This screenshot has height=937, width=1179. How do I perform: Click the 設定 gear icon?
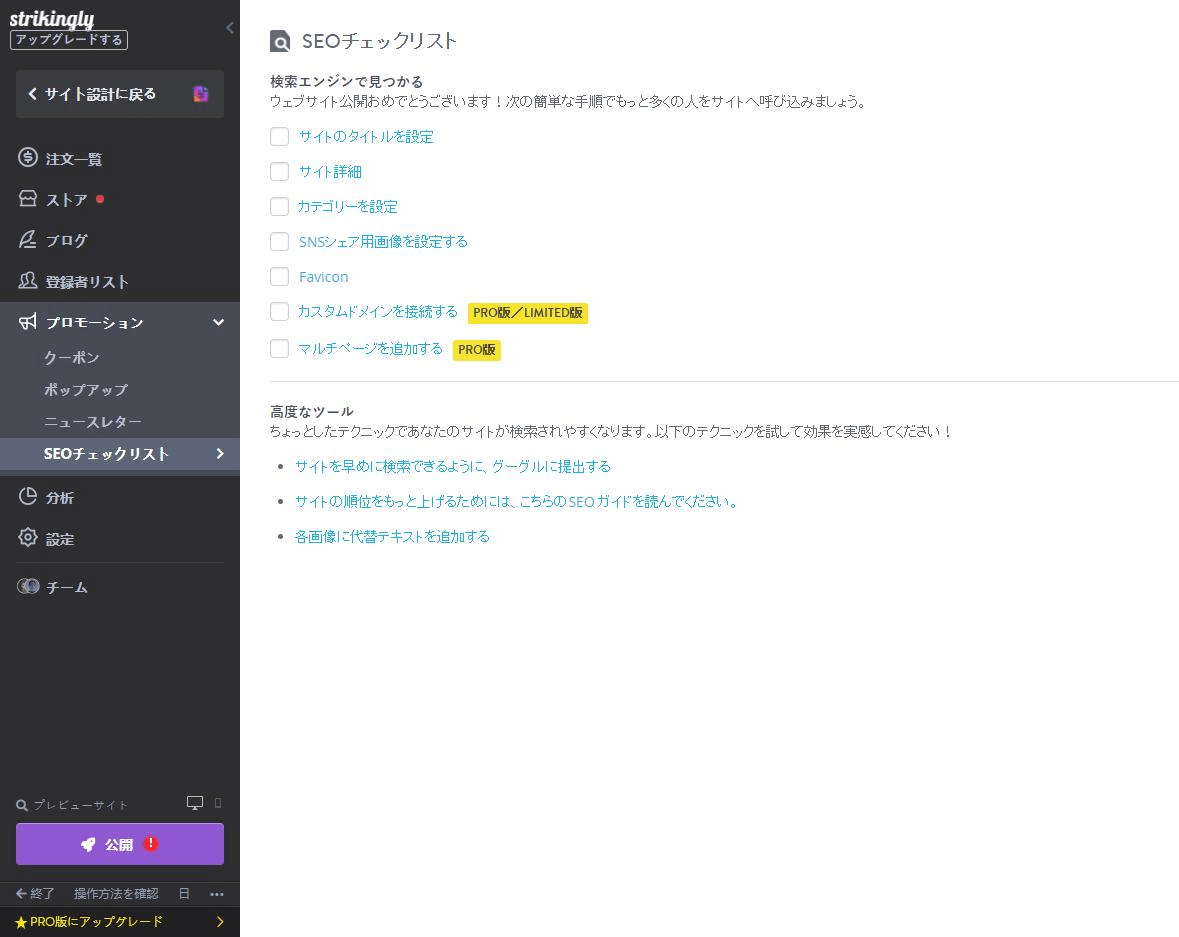pyautogui.click(x=26, y=538)
